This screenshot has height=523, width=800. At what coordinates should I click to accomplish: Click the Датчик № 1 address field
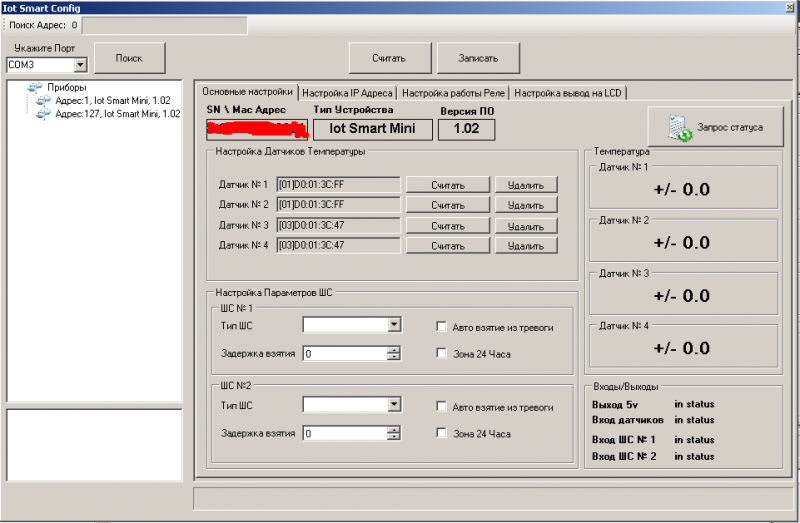coord(338,185)
